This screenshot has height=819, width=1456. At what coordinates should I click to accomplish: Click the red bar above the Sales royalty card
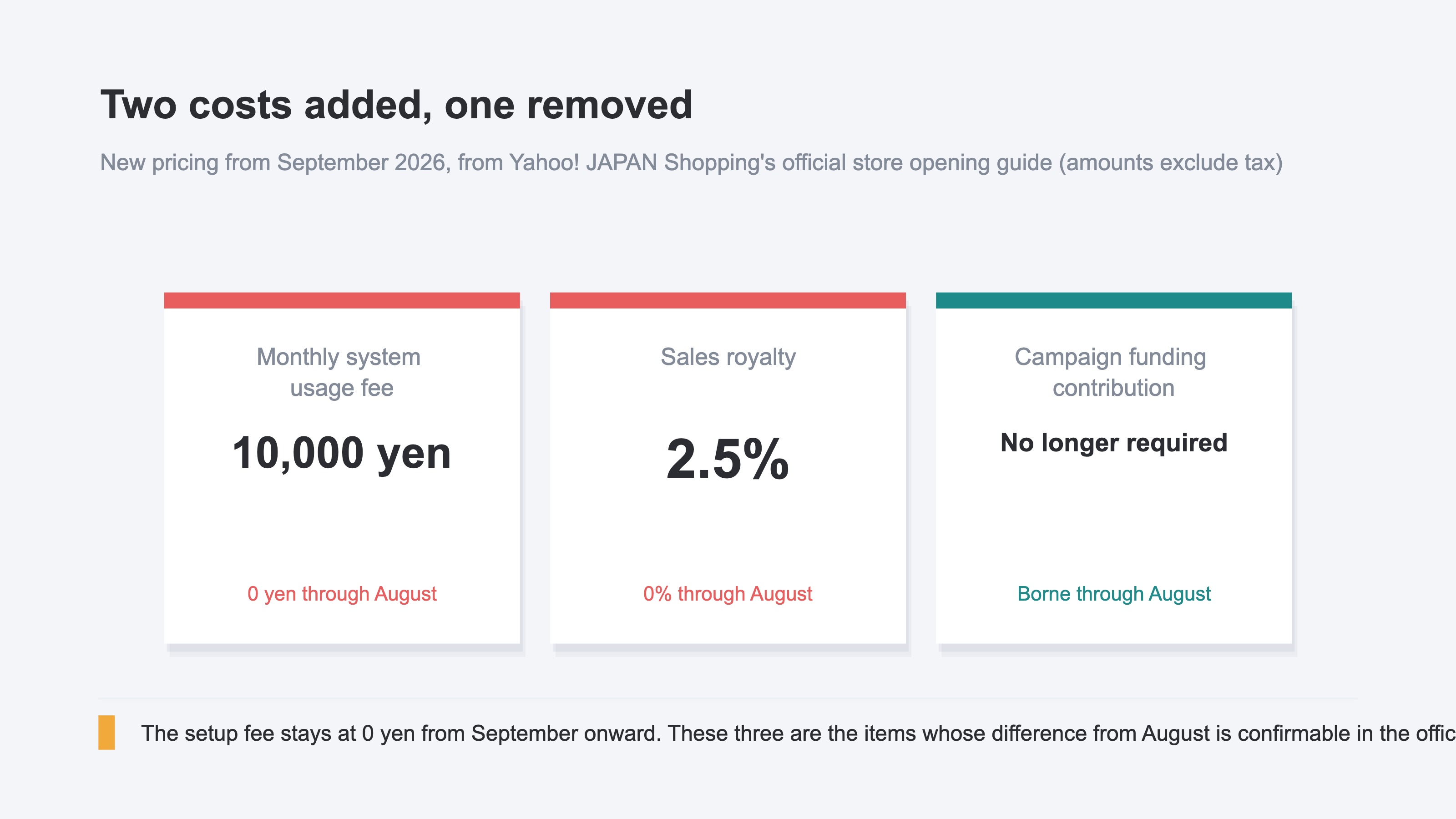(x=728, y=300)
